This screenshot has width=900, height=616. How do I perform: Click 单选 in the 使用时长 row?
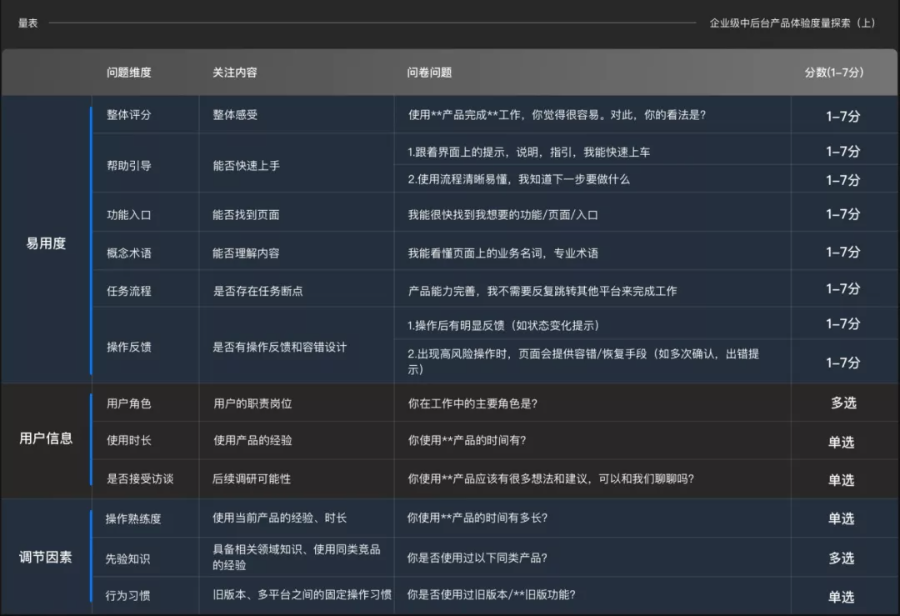(x=841, y=442)
